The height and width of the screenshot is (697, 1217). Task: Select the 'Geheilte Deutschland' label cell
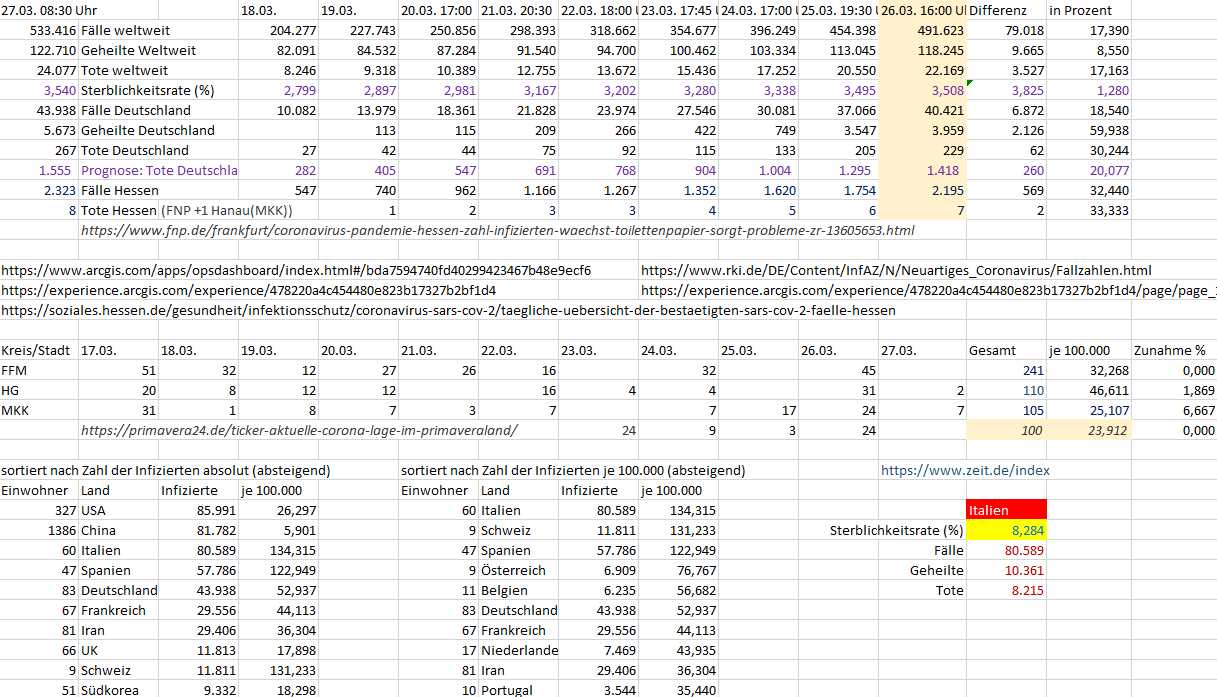pos(147,130)
